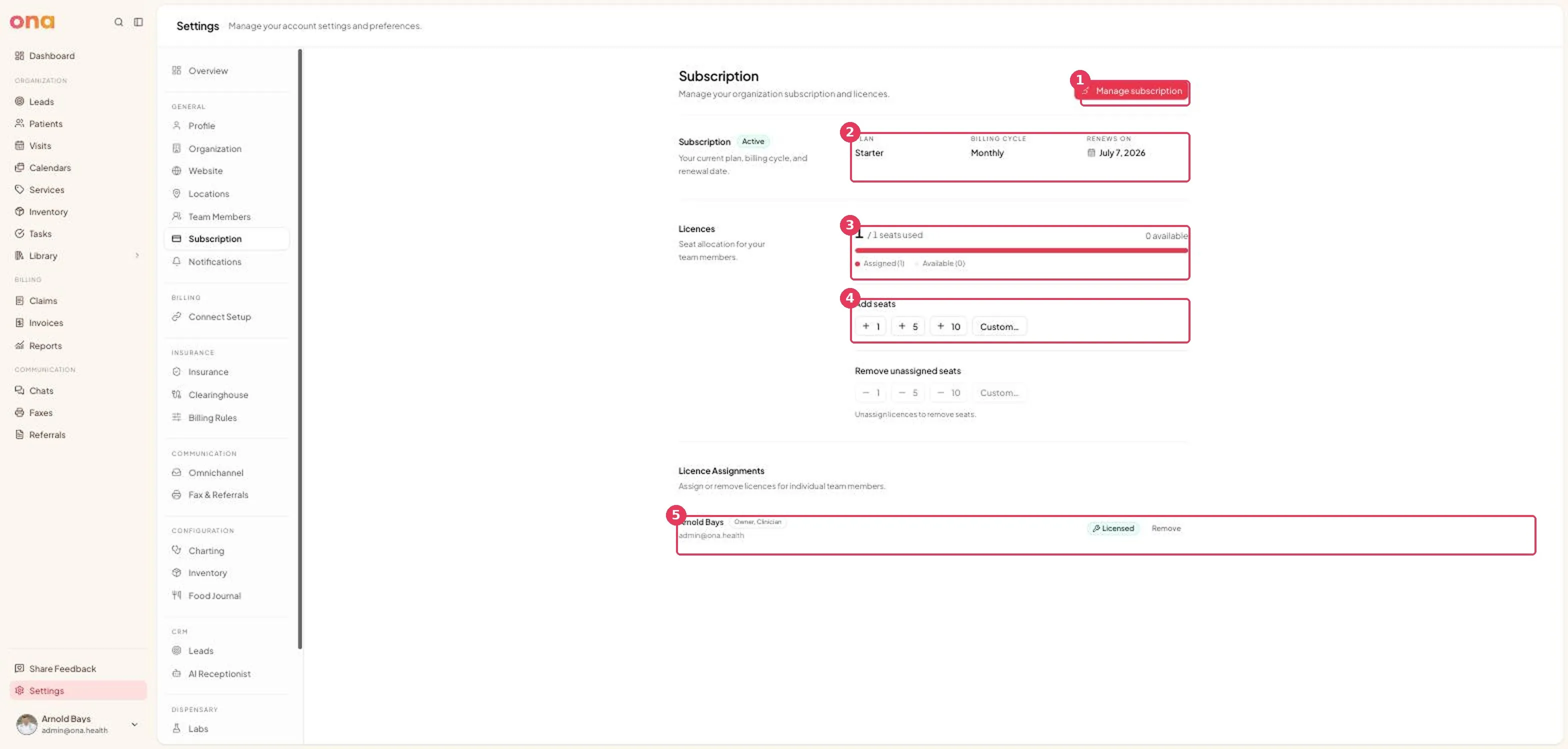Image resolution: width=1568 pixels, height=749 pixels.
Task: Click the Visits calendar icon
Action: point(19,145)
